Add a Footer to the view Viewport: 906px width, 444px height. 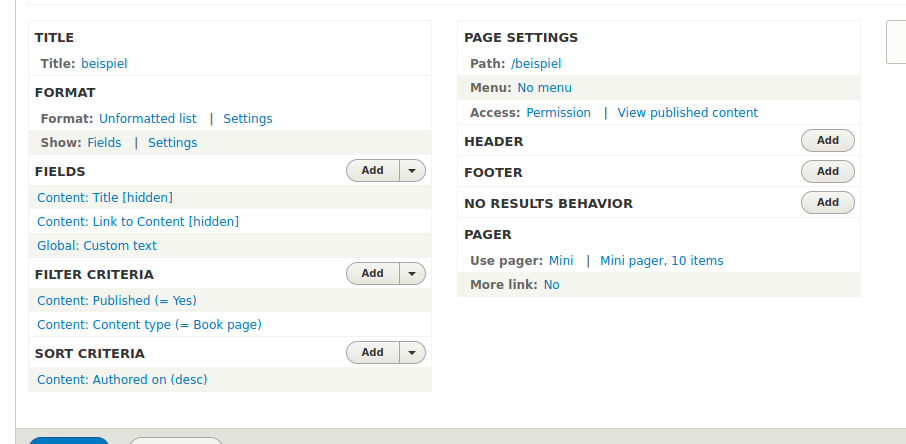[x=827, y=172]
